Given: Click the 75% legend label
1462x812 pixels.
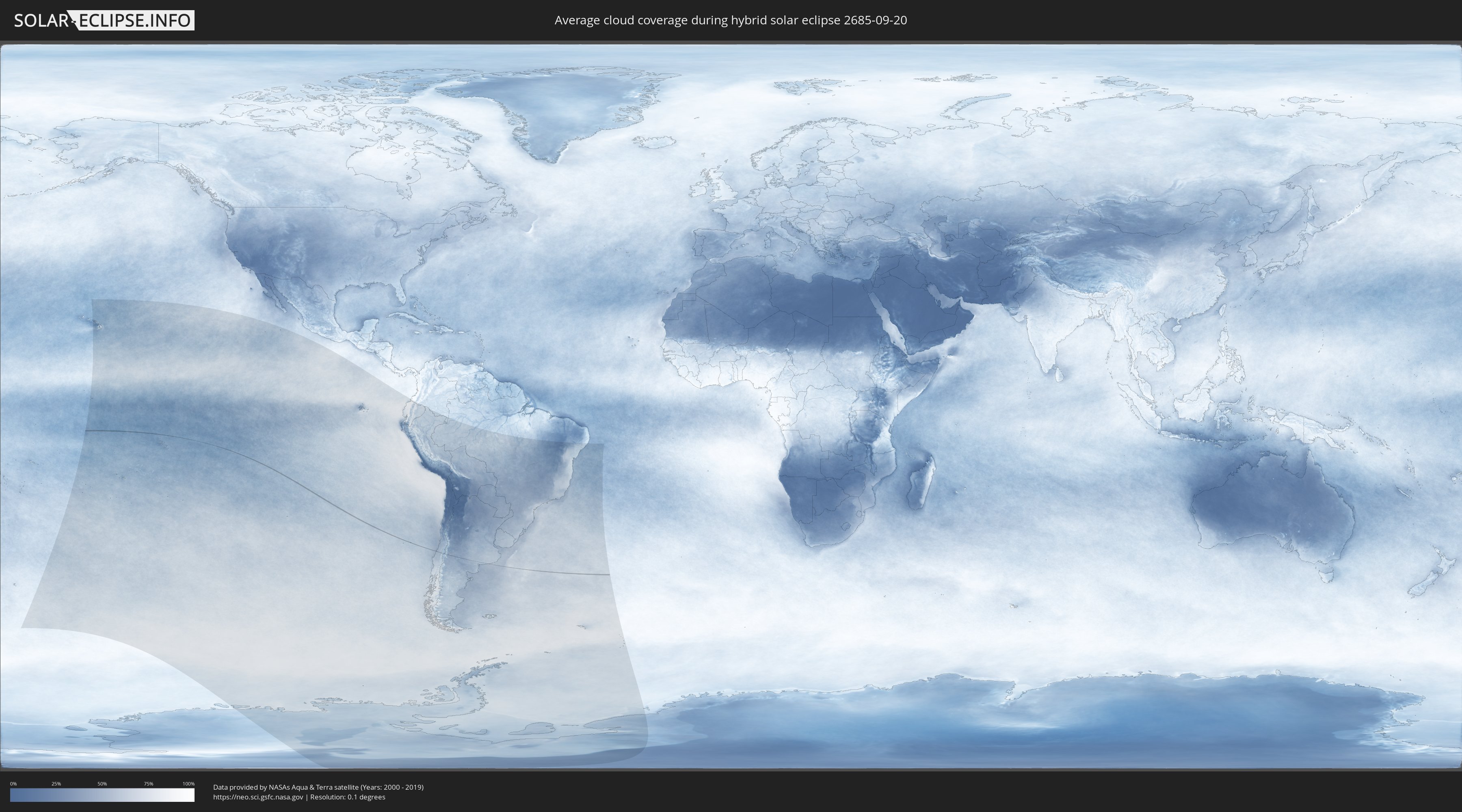Looking at the screenshot, I should [x=148, y=784].
